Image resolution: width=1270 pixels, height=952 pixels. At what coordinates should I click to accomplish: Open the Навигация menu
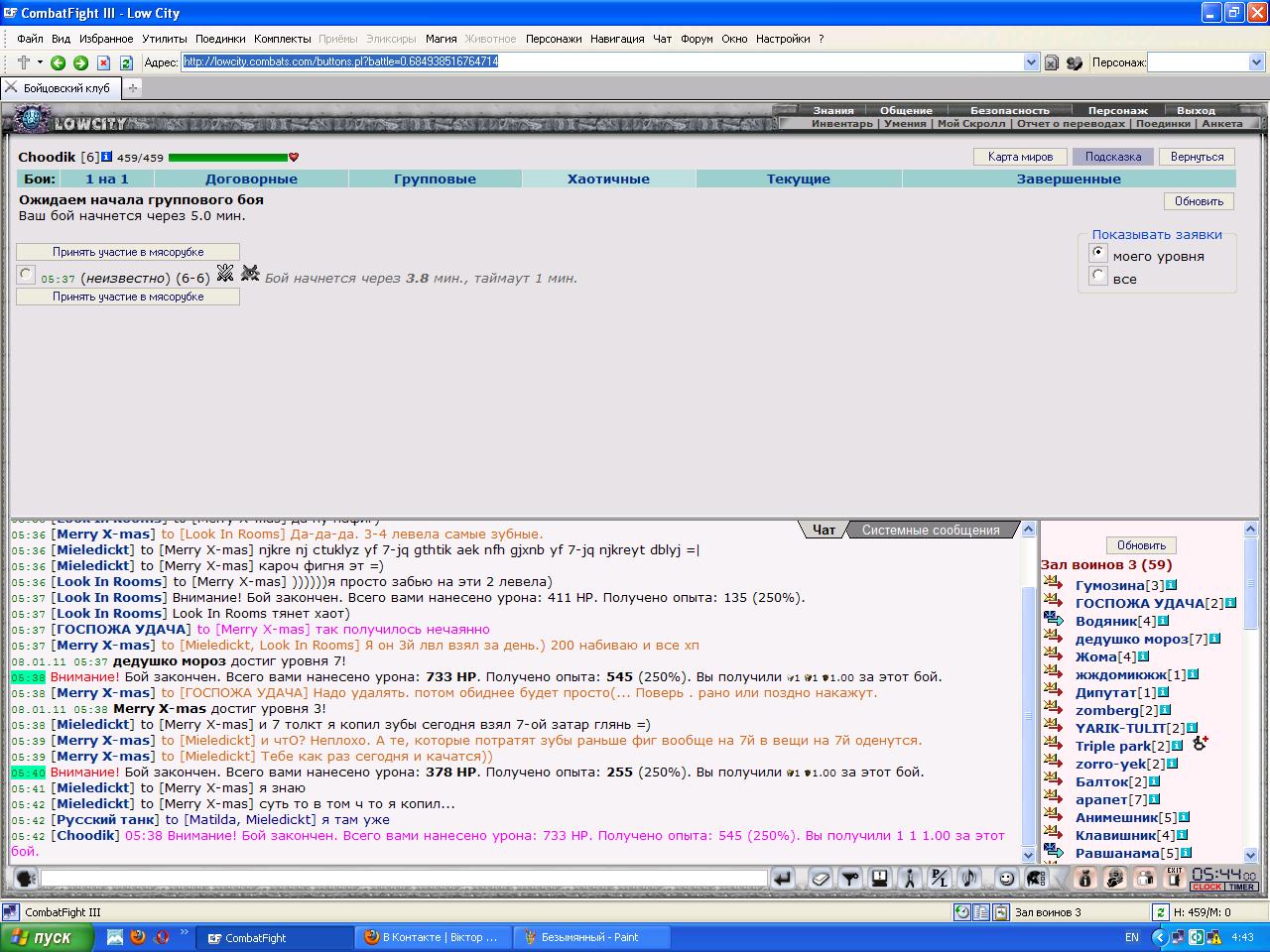617,39
